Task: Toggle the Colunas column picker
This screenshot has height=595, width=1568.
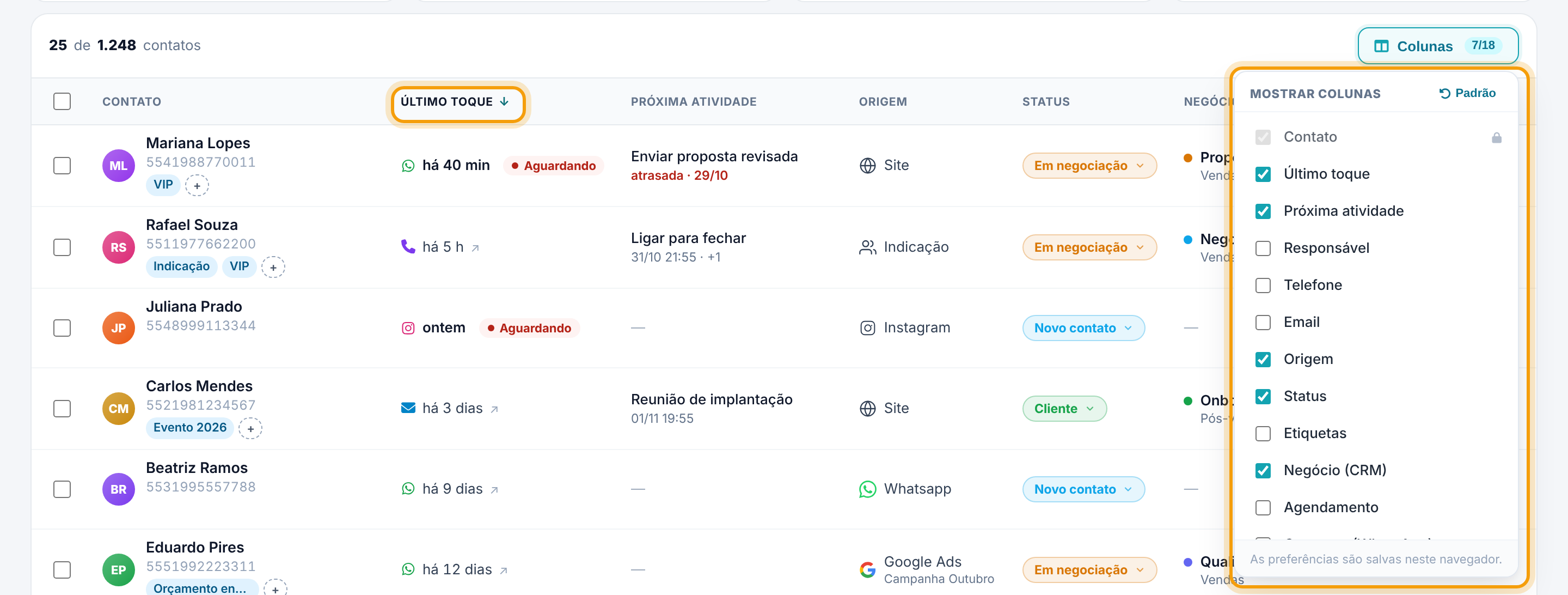Action: (x=1437, y=46)
